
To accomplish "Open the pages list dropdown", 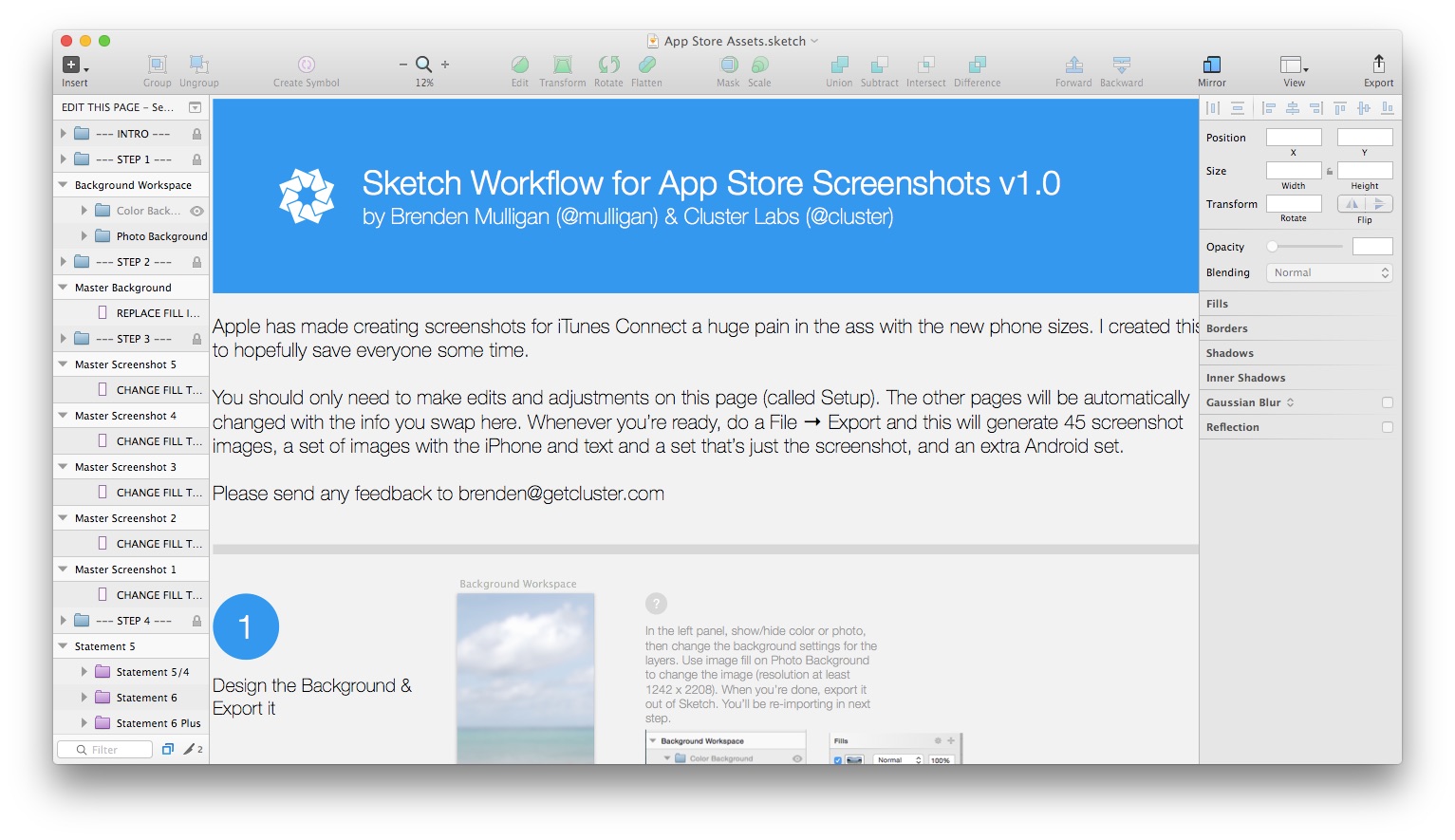I will [x=195, y=107].
